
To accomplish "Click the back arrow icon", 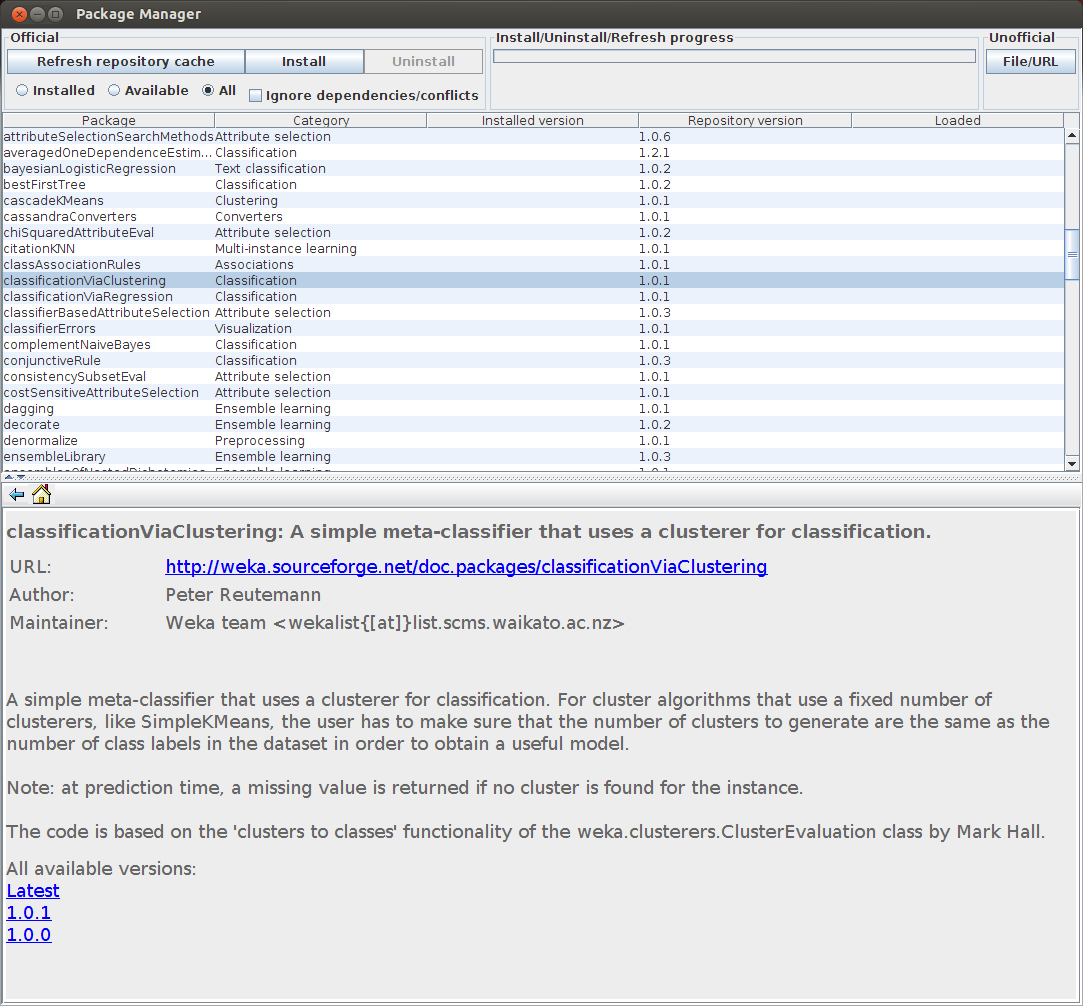I will 17,494.
